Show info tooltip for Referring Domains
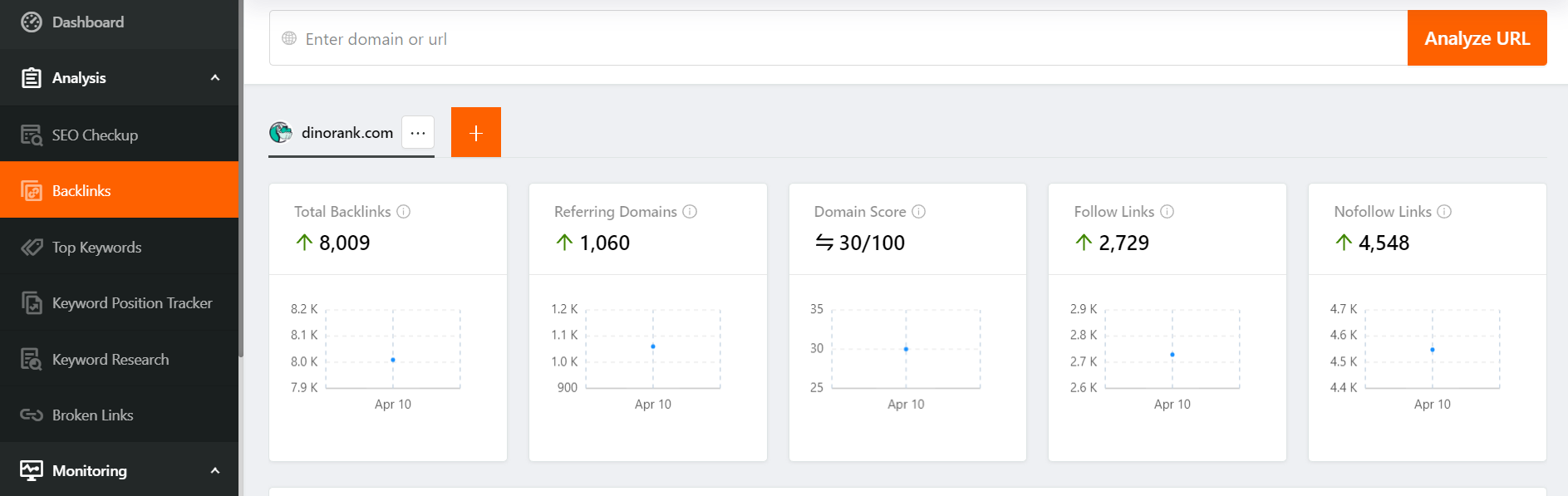 [x=690, y=212]
